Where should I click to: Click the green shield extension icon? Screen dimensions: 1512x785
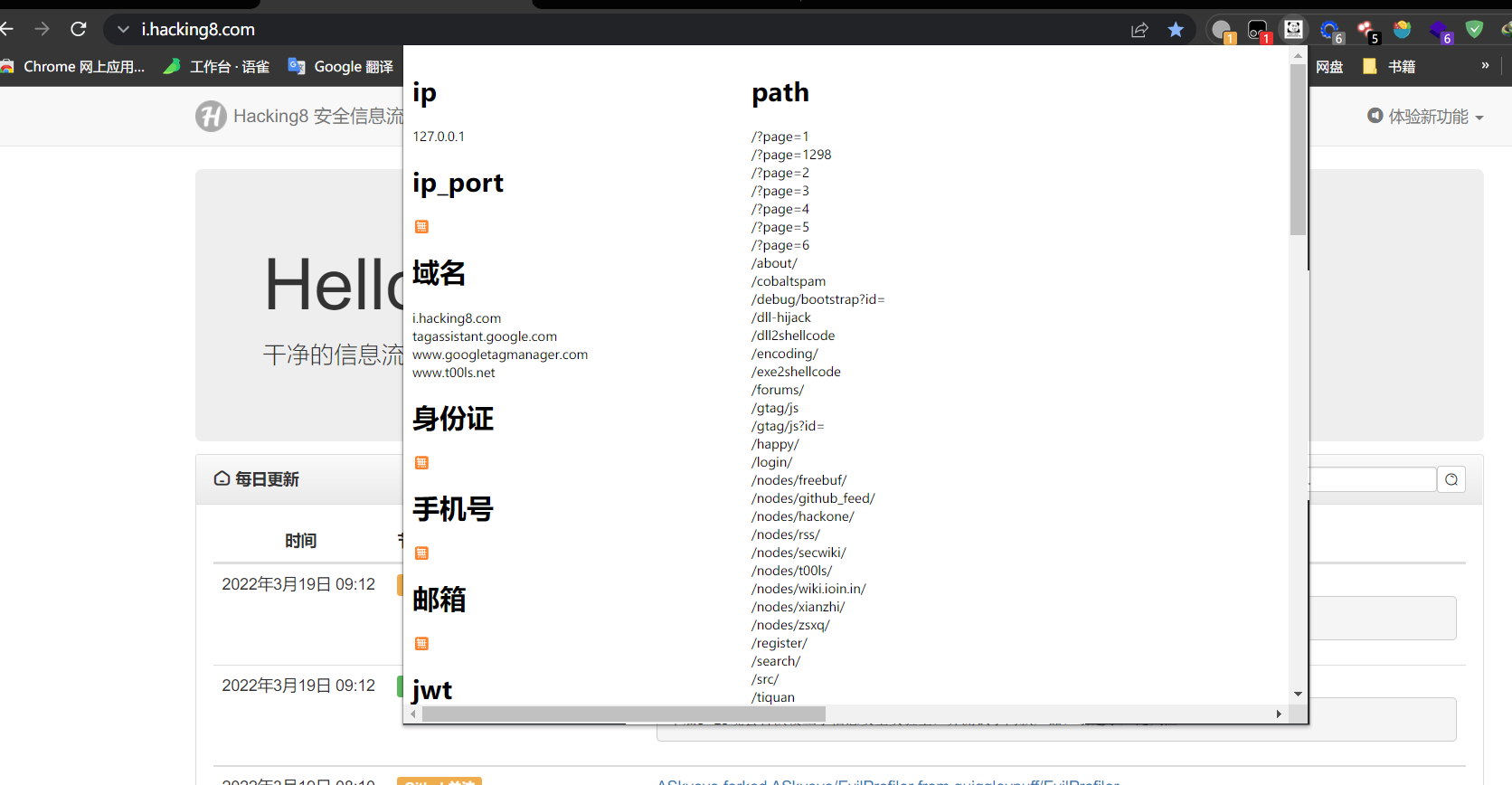pyautogui.click(x=1474, y=29)
